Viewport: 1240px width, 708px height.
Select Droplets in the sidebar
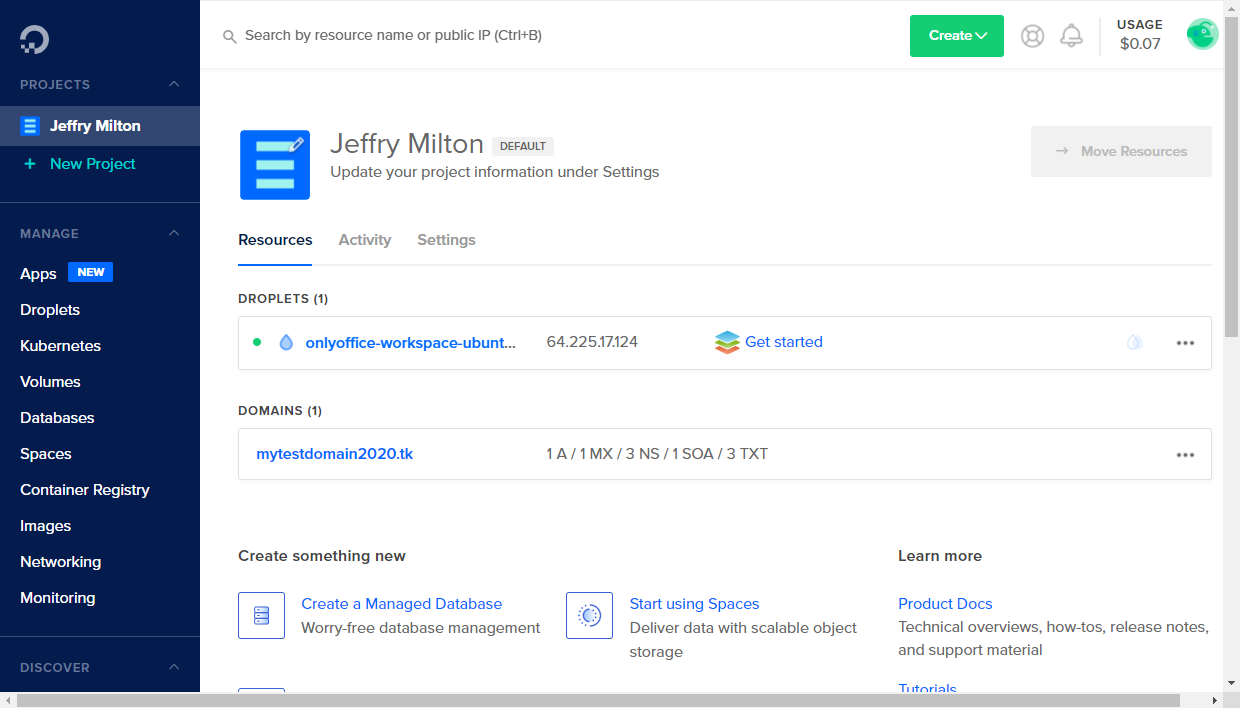(x=50, y=309)
